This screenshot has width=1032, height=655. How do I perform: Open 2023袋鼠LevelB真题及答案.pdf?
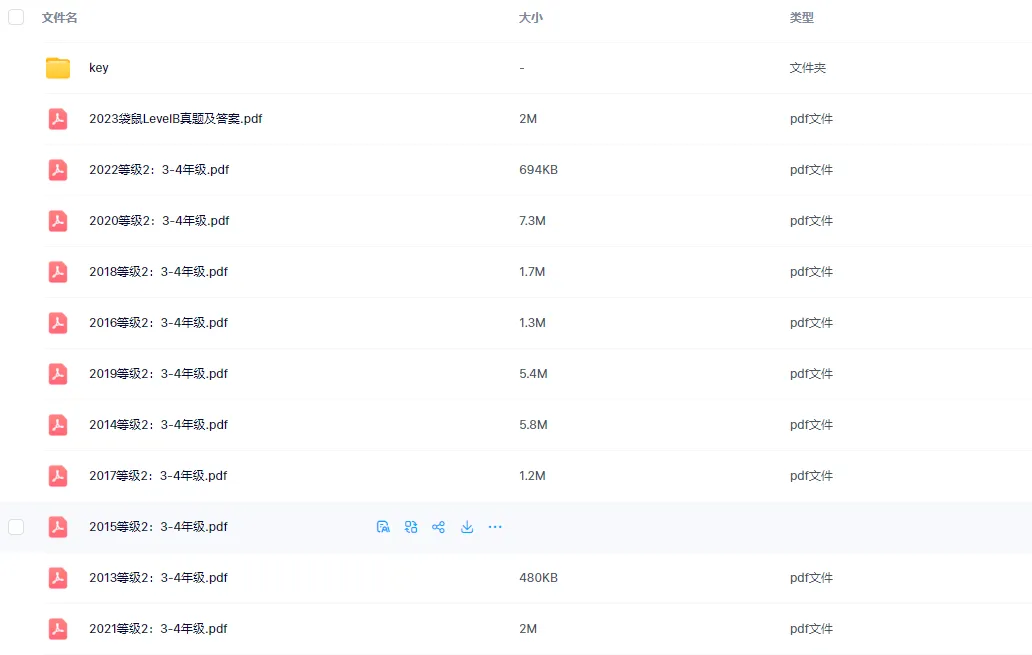(176, 118)
